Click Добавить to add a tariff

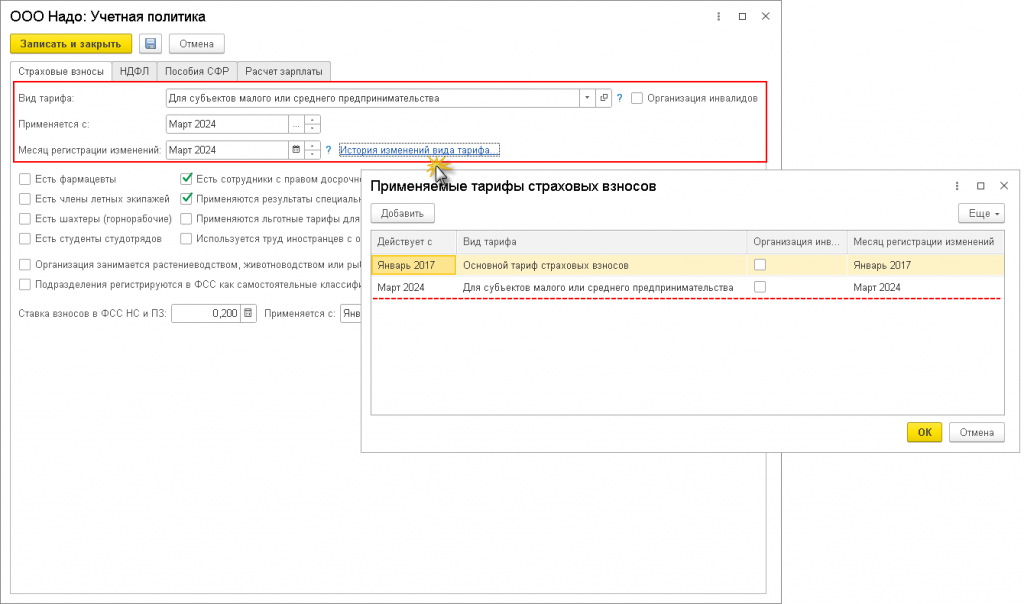(x=402, y=214)
